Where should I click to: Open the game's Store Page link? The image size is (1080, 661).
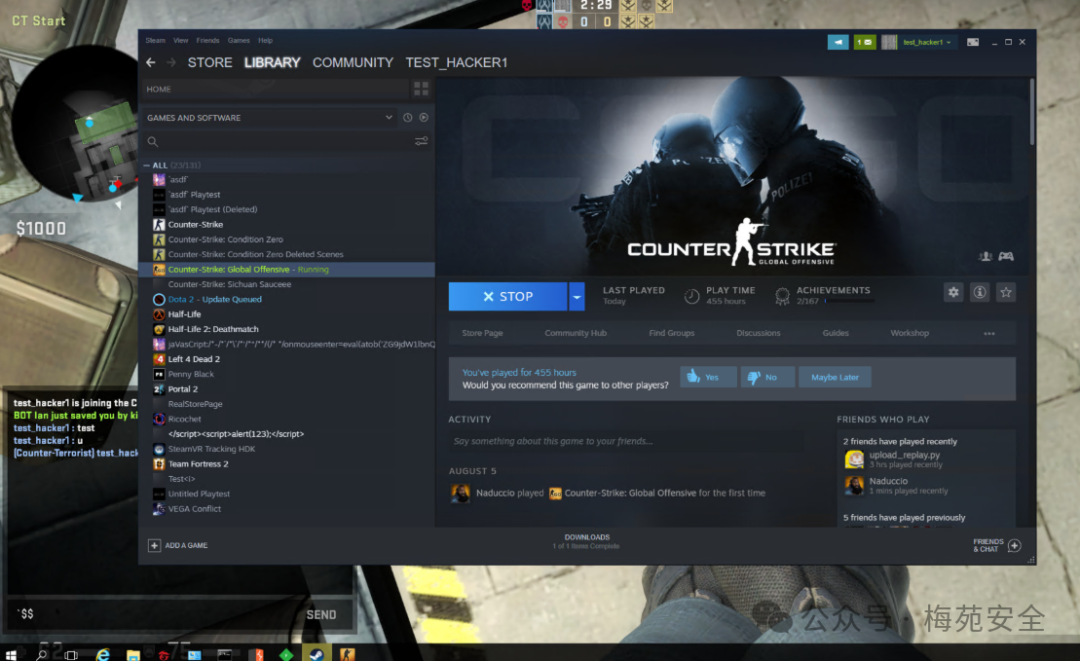[x=482, y=333]
